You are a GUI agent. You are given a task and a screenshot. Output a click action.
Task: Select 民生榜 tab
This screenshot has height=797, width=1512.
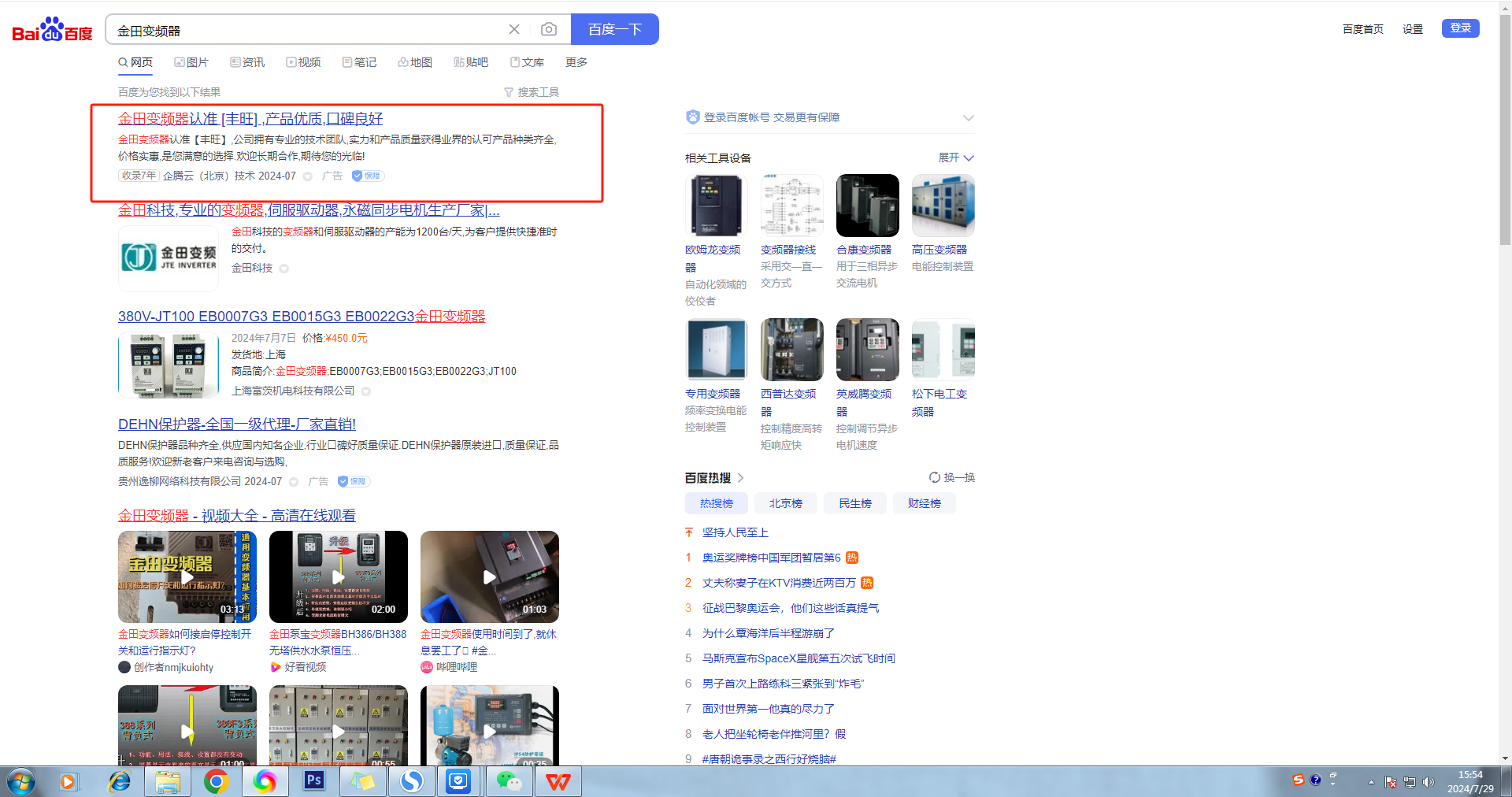855,503
